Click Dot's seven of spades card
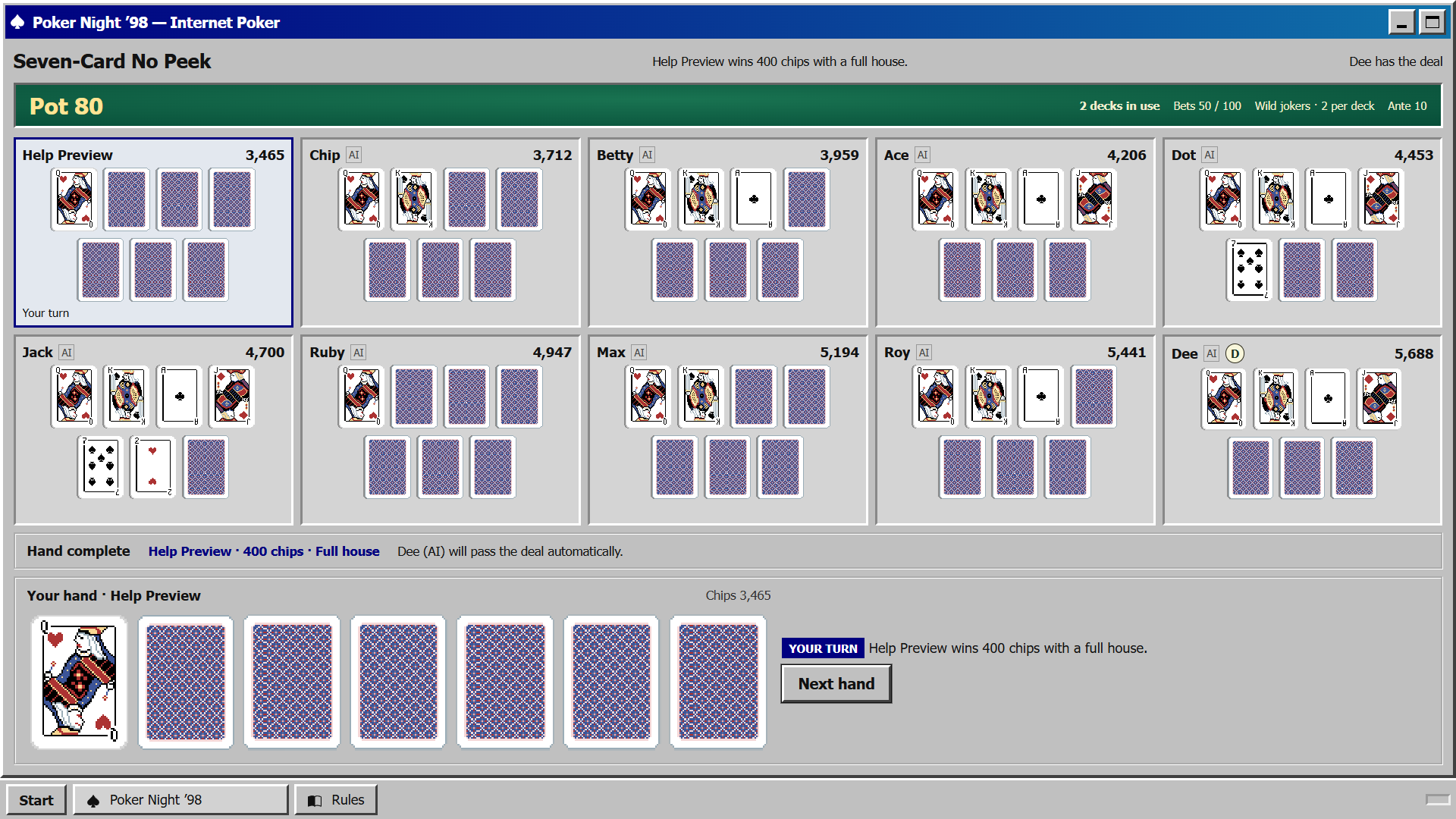This screenshot has width=1456, height=819. pos(1250,270)
